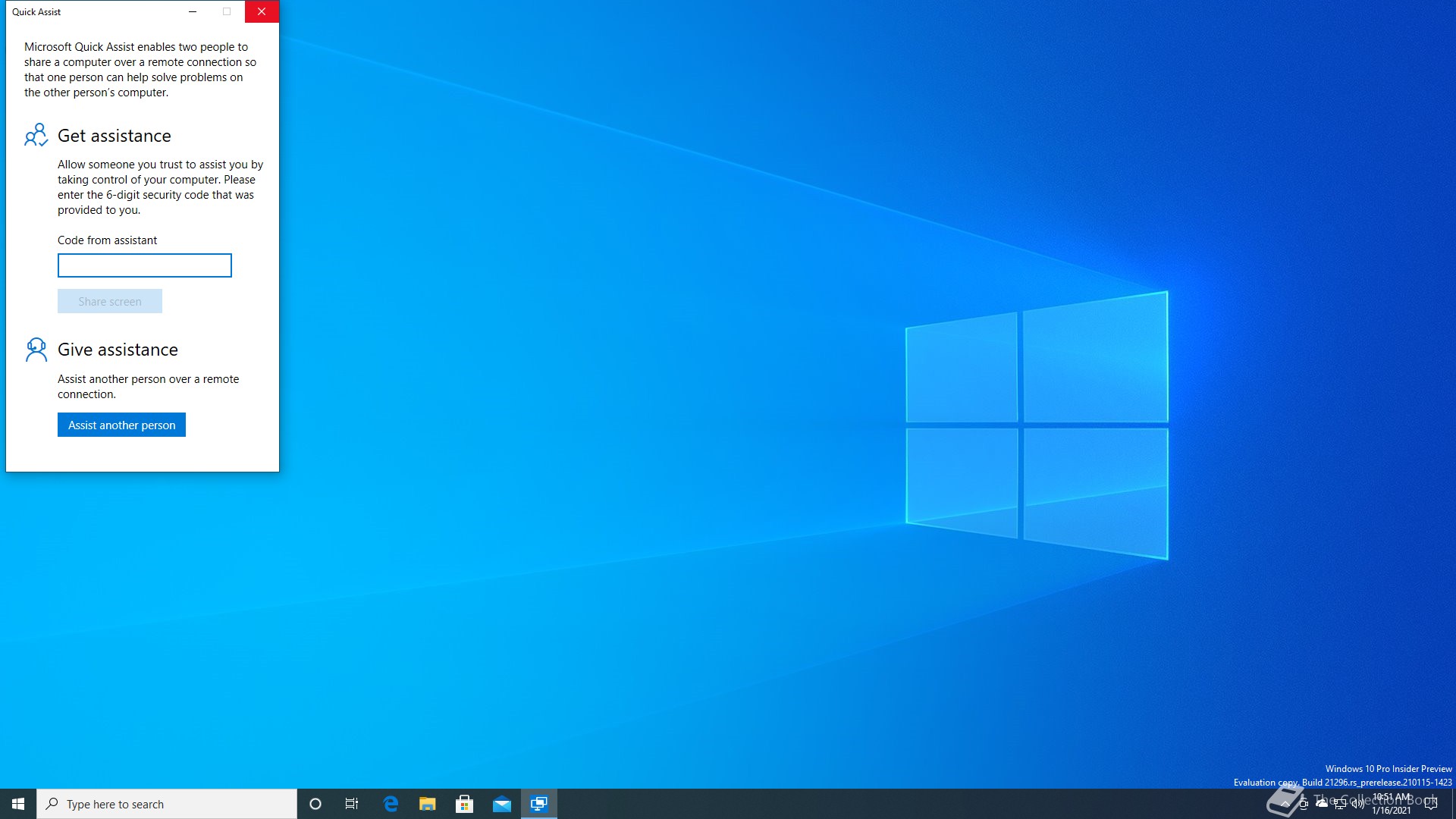Click the Give assistance headset icon
Image resolution: width=1456 pixels, height=819 pixels.
36,350
